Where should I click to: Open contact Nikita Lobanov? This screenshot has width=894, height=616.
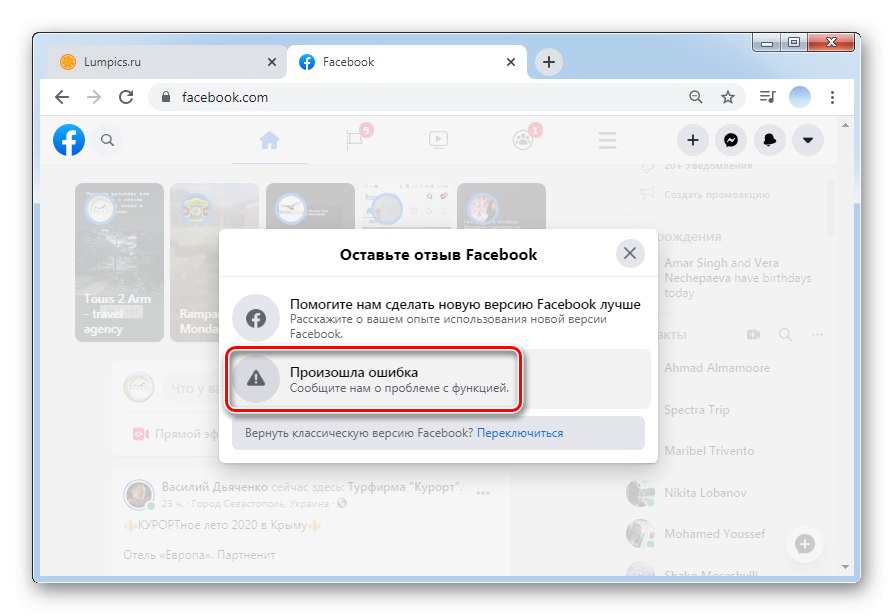[x=705, y=493]
